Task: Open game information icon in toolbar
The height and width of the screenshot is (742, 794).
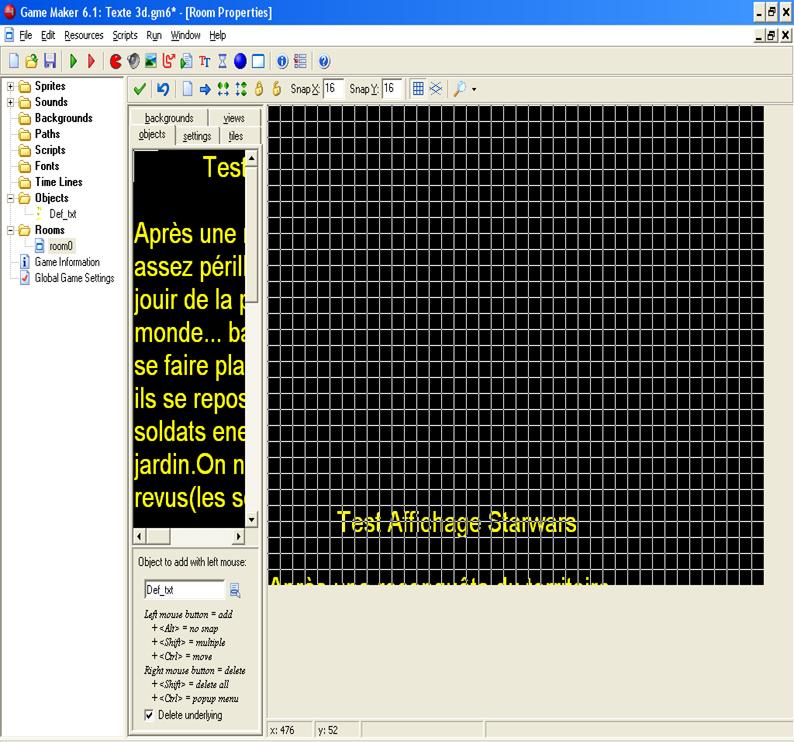Action: tap(282, 61)
